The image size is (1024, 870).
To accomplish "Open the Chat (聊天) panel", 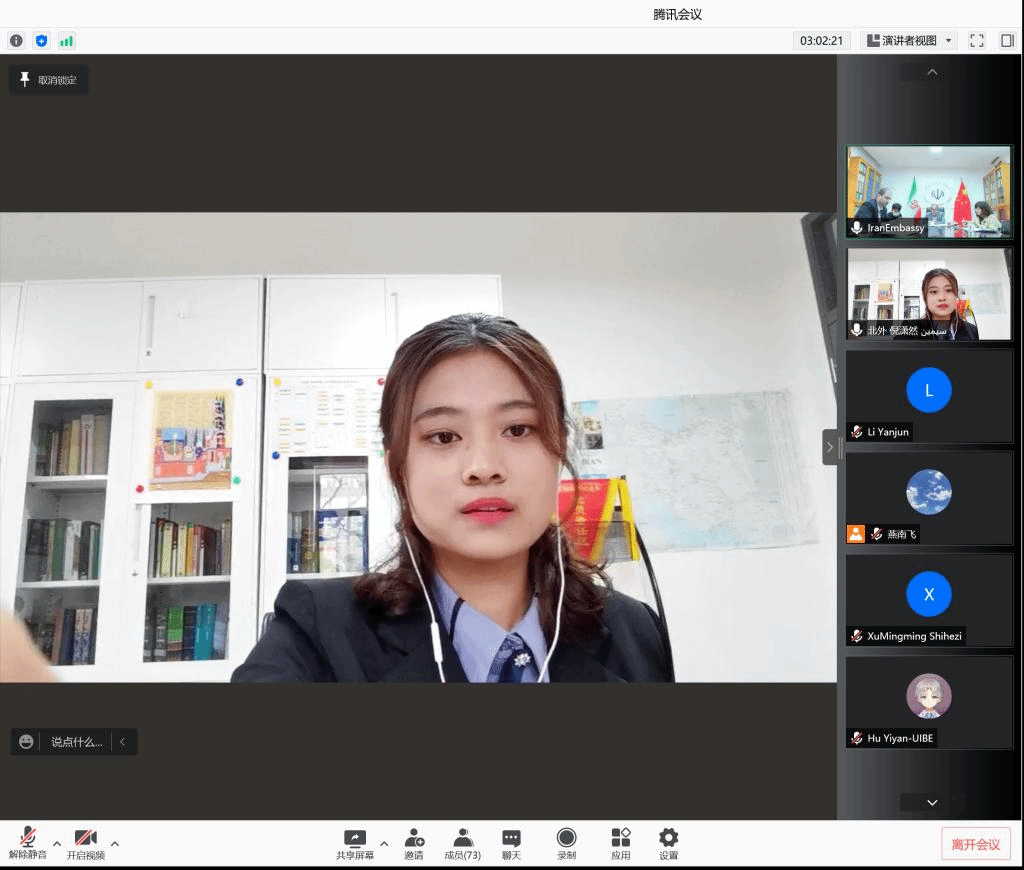I will pos(511,844).
